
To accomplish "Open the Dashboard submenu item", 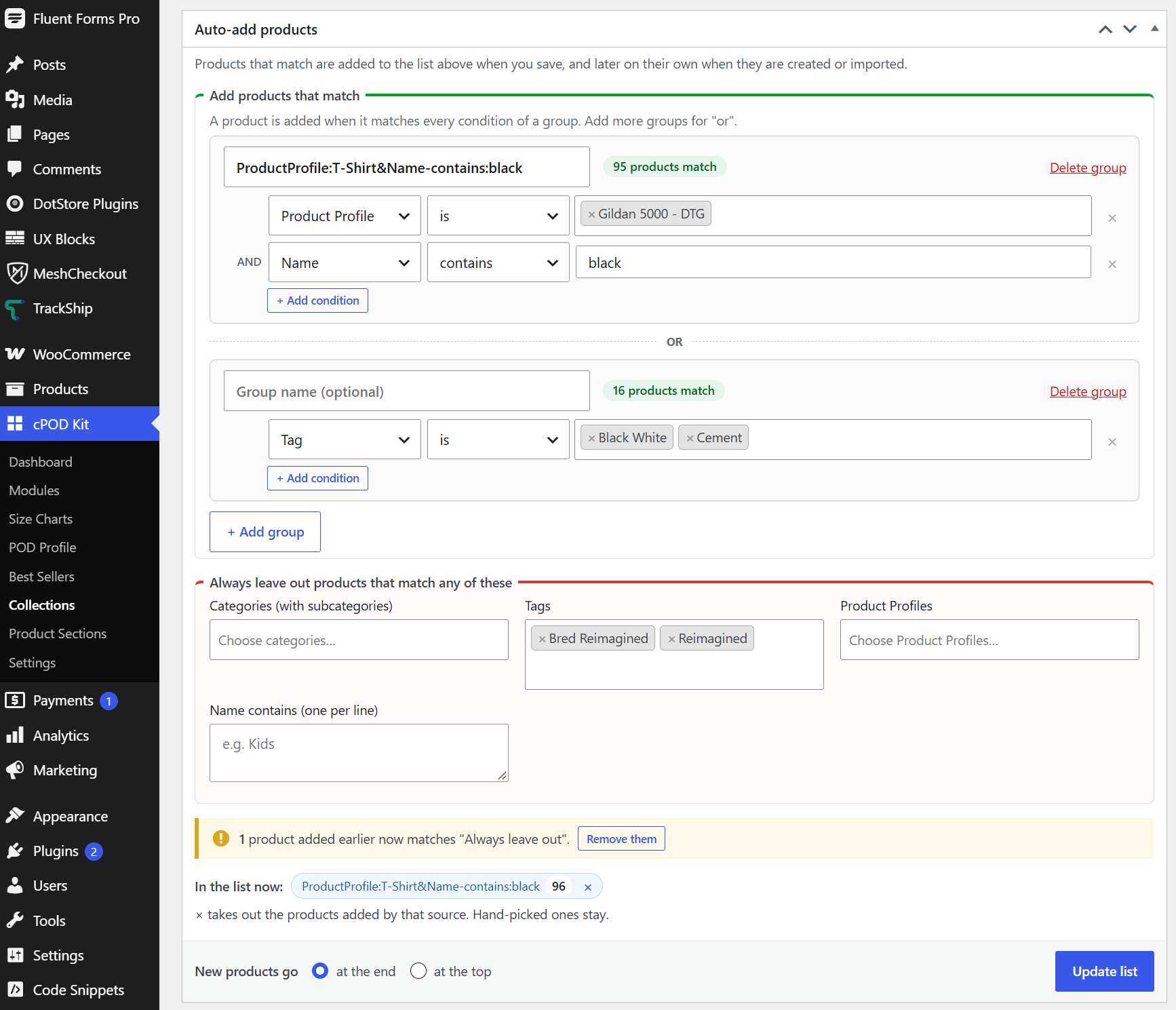I will pos(41,462).
